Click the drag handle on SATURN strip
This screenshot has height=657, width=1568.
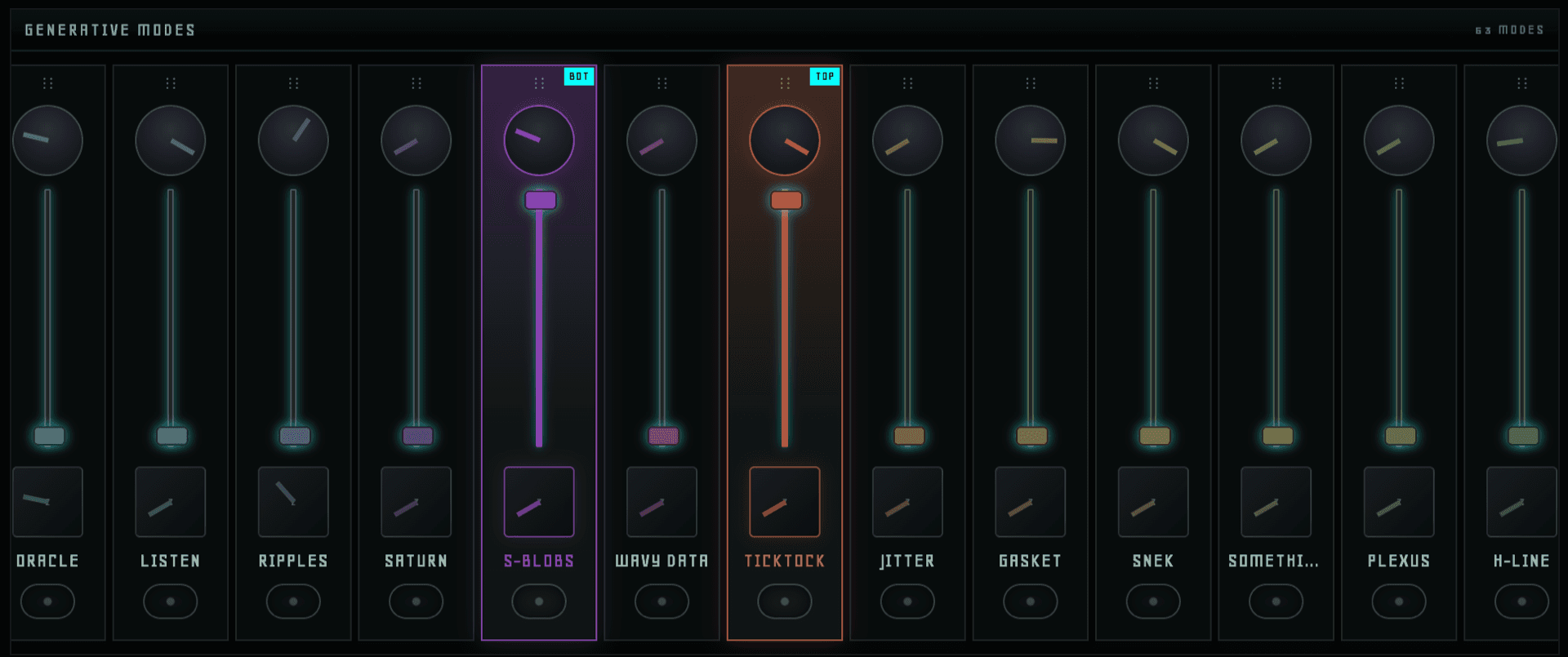[x=416, y=83]
